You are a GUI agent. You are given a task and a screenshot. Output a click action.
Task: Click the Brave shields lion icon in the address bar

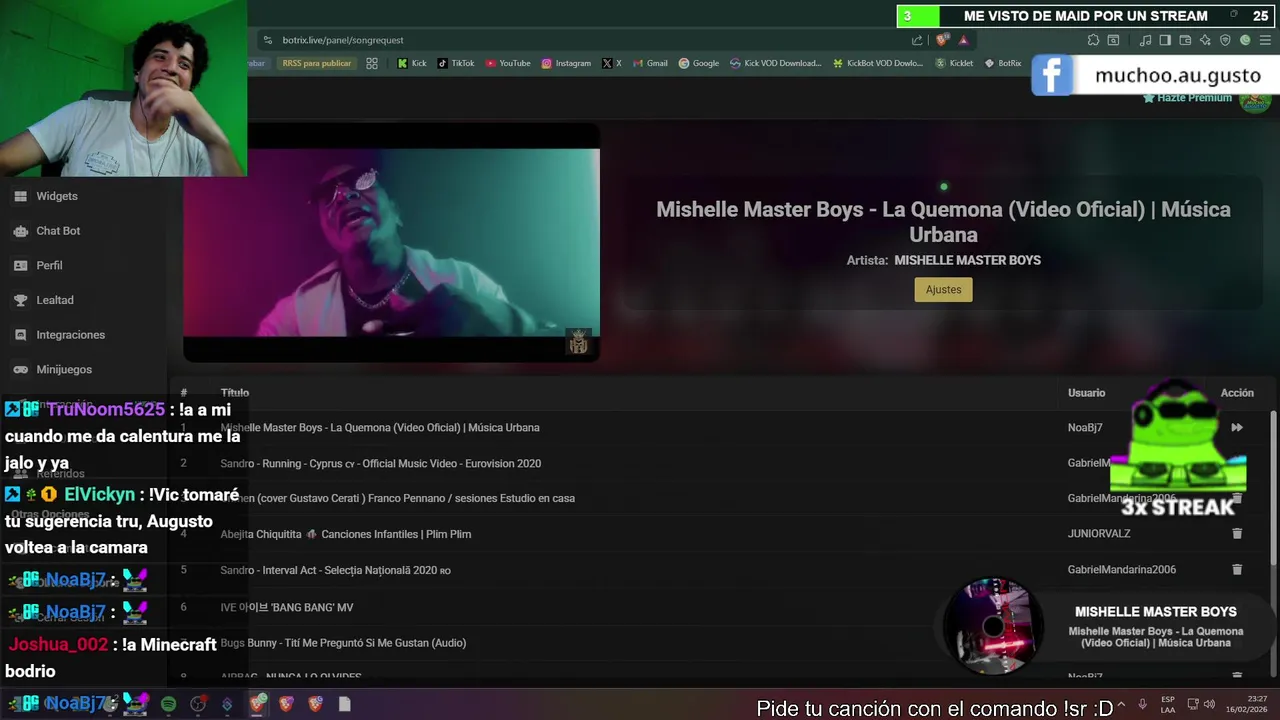[x=942, y=40]
